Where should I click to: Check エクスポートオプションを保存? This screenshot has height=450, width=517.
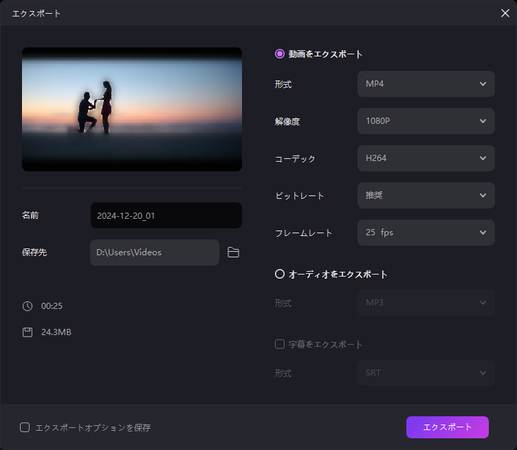pyautogui.click(x=25, y=427)
